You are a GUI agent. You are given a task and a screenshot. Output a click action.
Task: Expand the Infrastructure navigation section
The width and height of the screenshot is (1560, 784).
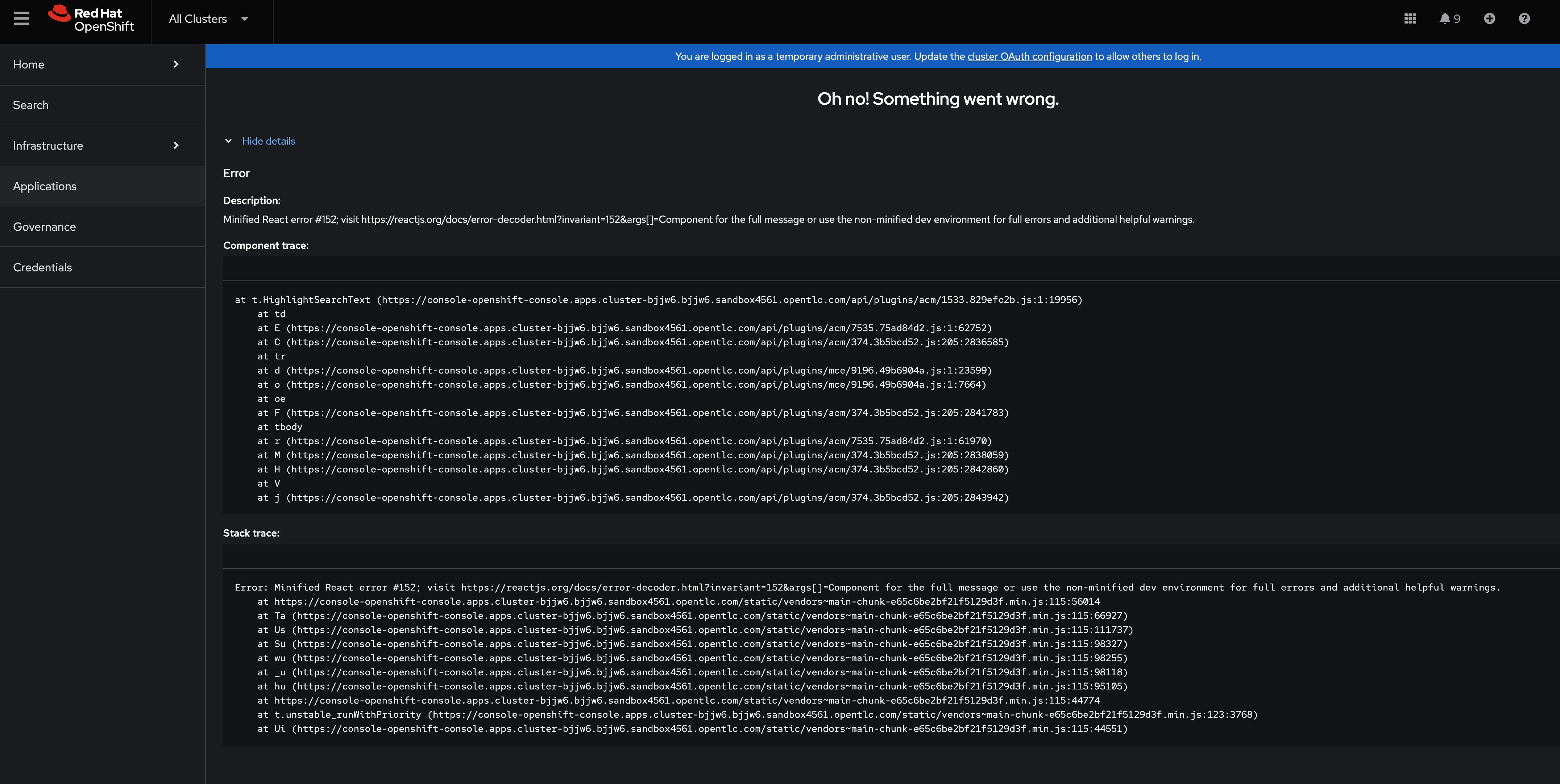tap(48, 145)
